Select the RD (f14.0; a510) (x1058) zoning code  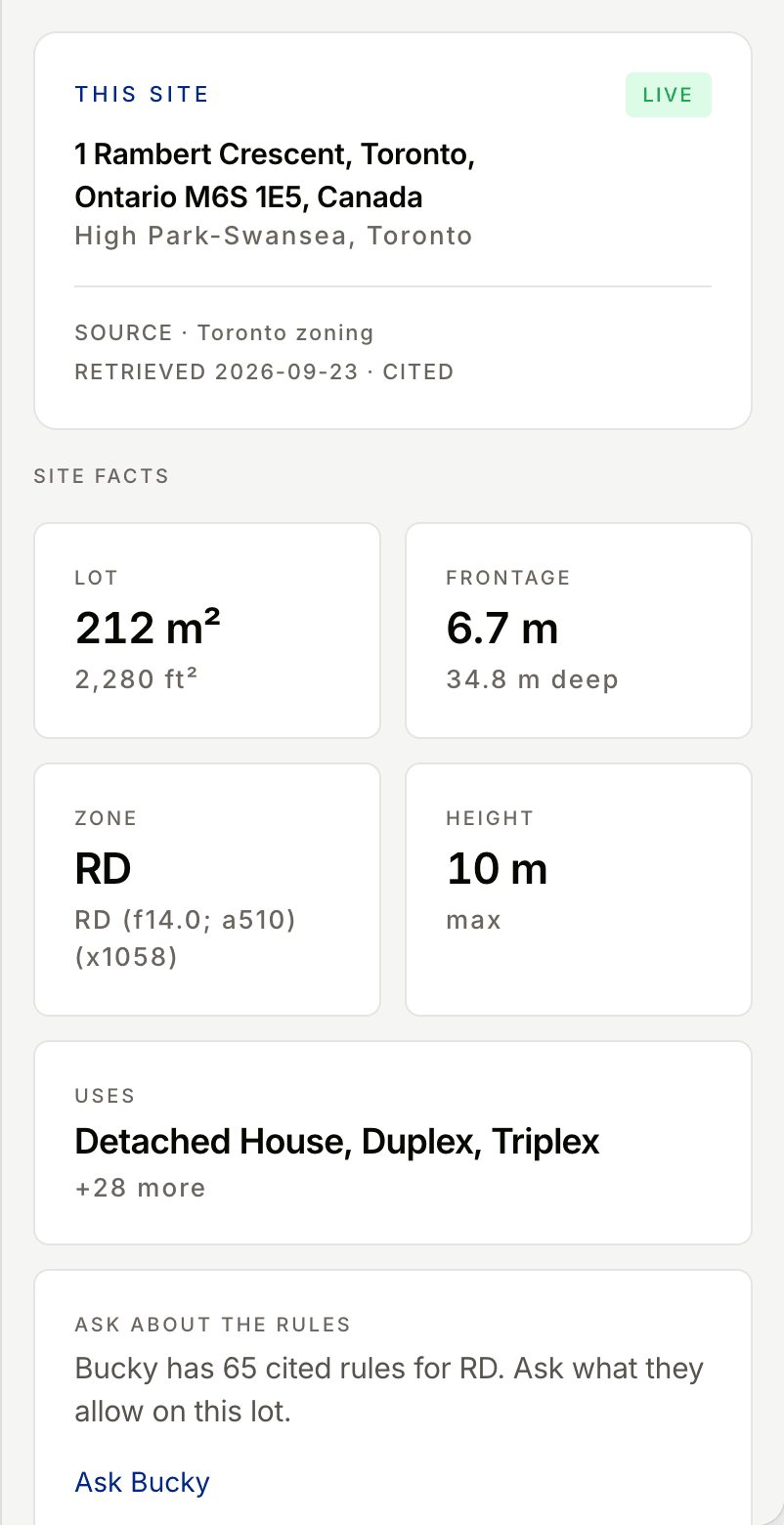click(186, 937)
